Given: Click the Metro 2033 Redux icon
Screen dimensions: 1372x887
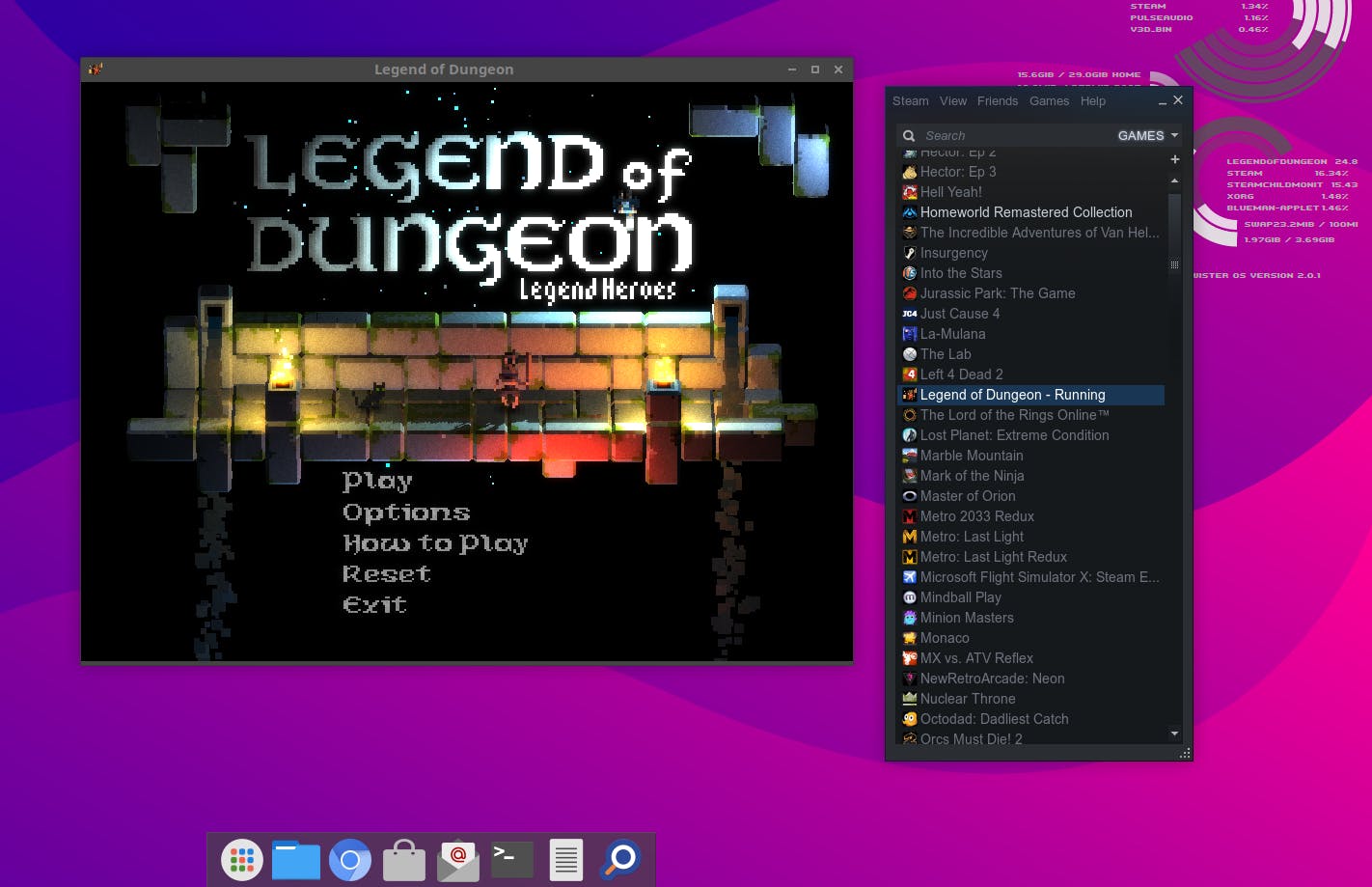Looking at the screenshot, I should (x=909, y=516).
